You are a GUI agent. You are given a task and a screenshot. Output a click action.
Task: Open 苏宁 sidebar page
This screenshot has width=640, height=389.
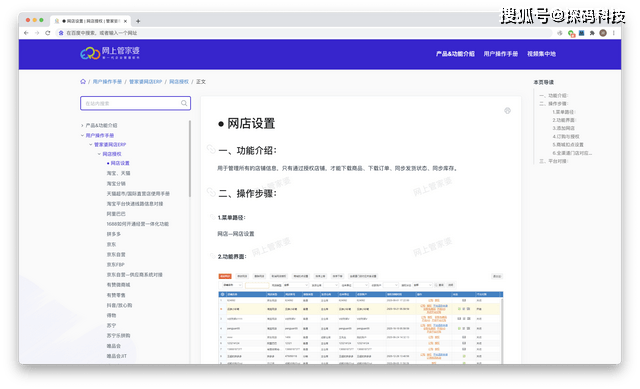tap(111, 326)
